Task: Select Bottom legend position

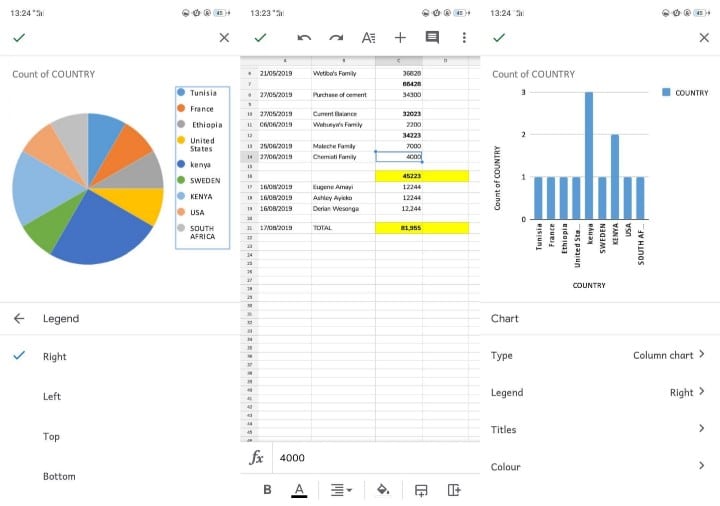Action: 119,476
